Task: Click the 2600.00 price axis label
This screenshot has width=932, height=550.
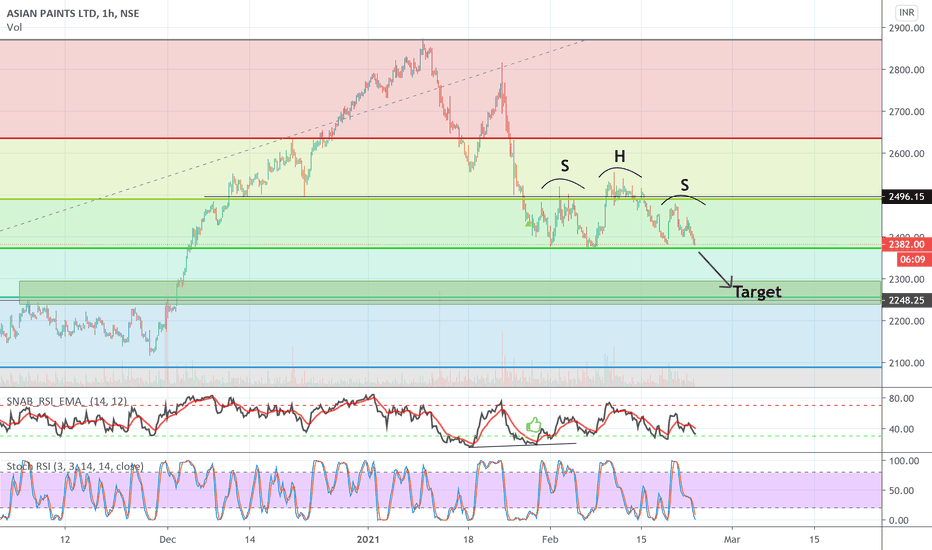Action: tap(906, 153)
